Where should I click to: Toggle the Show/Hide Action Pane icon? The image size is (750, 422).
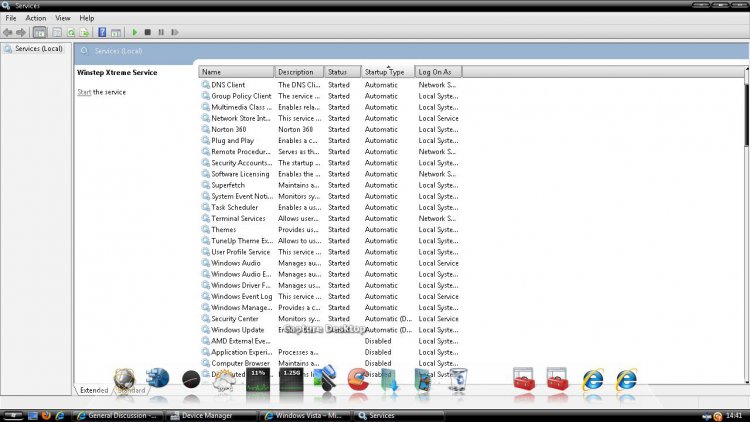pos(116,33)
